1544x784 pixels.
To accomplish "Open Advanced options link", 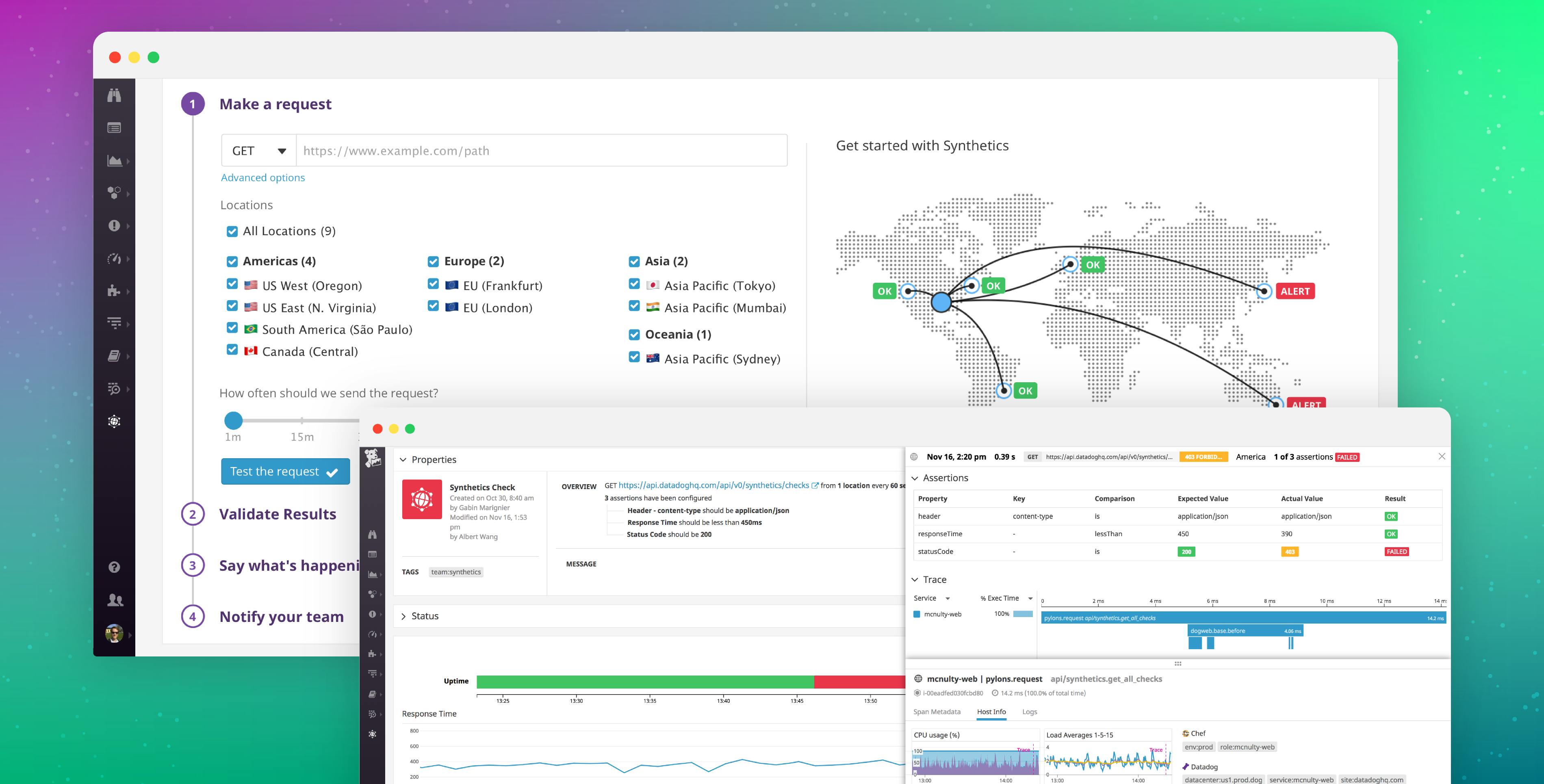I will click(262, 178).
